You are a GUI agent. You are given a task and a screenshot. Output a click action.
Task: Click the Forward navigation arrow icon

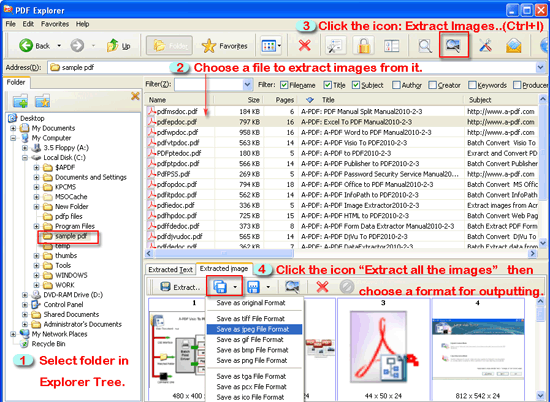(x=77, y=46)
